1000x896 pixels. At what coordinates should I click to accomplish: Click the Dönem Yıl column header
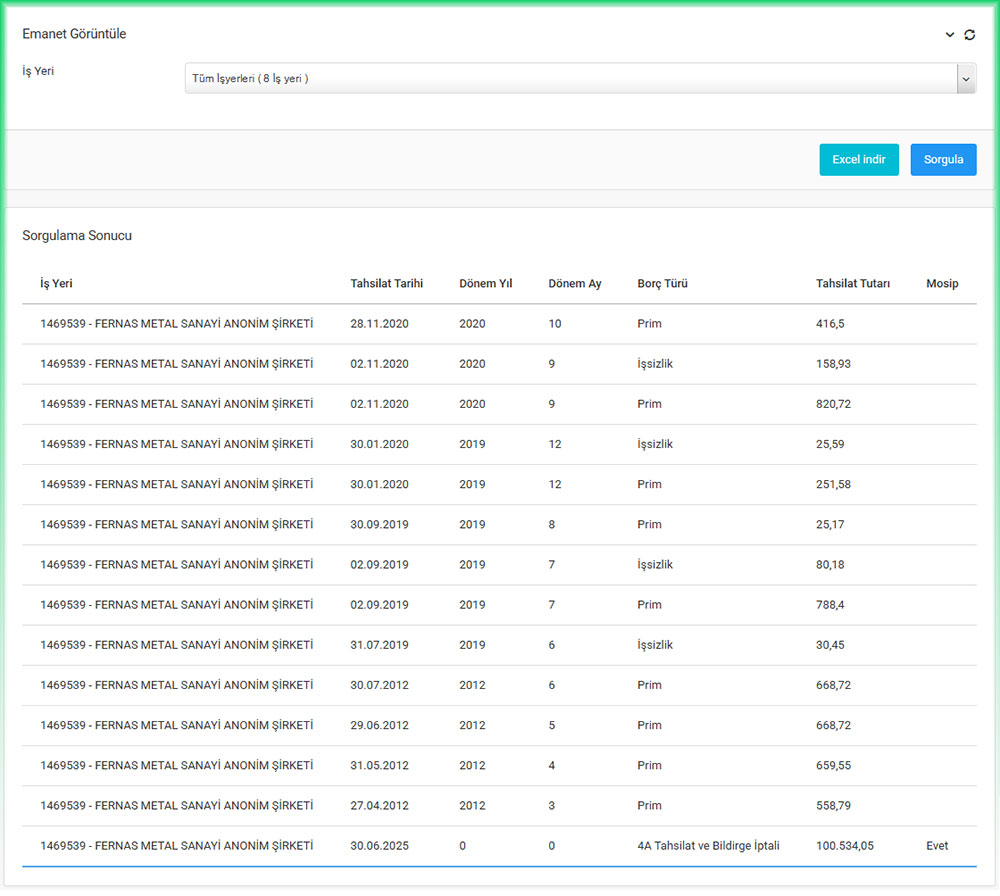pos(485,284)
